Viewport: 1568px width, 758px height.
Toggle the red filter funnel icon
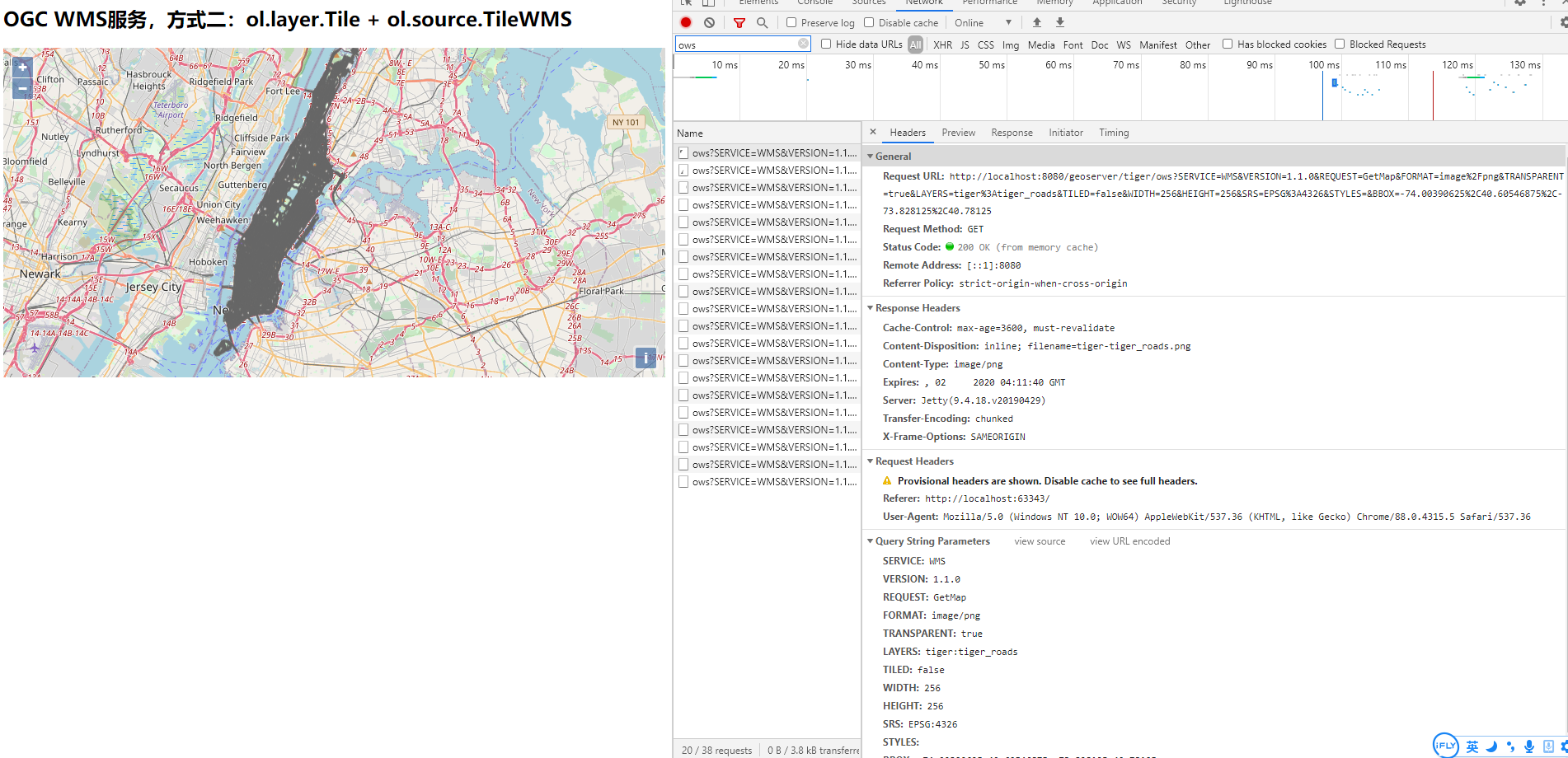point(739,23)
